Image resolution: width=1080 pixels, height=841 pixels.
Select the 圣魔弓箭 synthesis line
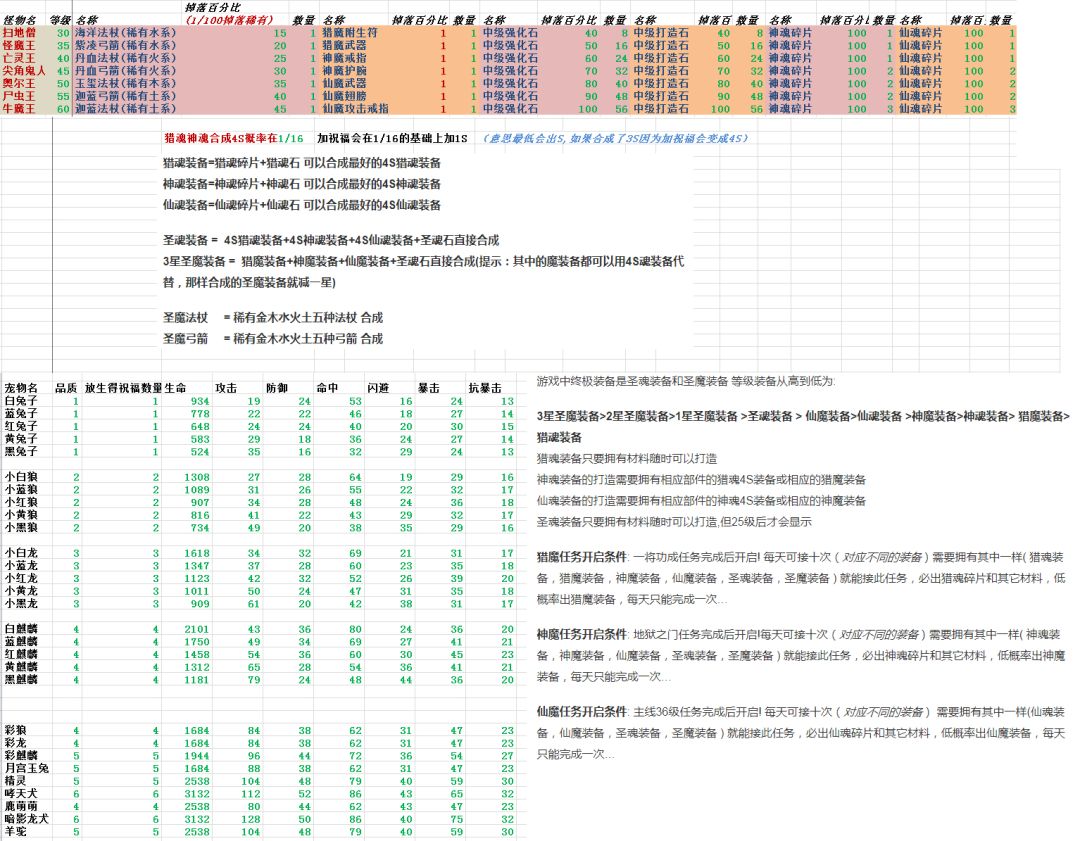[273, 339]
